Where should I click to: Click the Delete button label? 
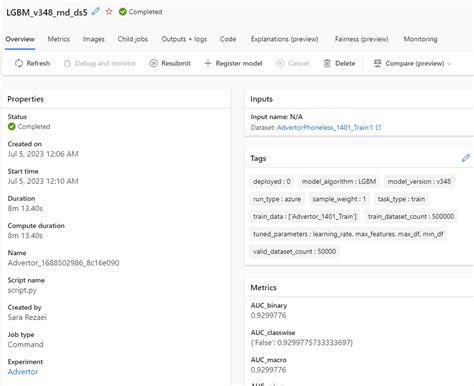tap(345, 63)
